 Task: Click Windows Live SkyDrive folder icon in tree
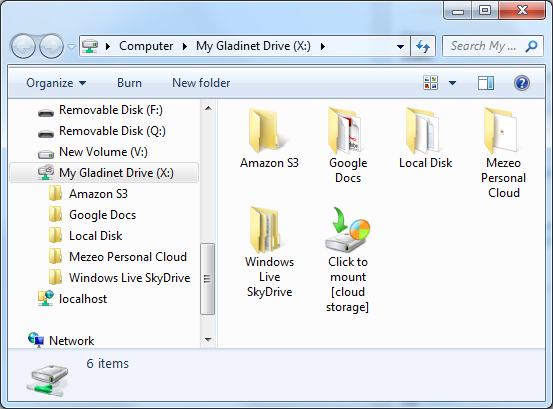click(x=56, y=277)
